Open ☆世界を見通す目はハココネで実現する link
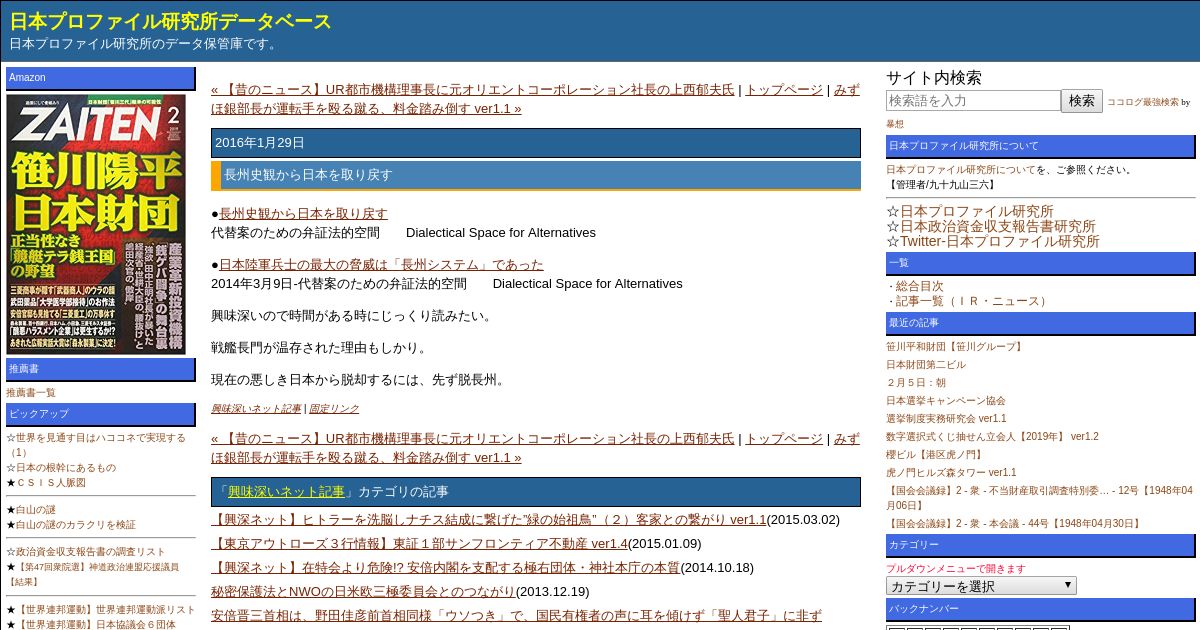The width and height of the screenshot is (1200, 630). tap(96, 444)
